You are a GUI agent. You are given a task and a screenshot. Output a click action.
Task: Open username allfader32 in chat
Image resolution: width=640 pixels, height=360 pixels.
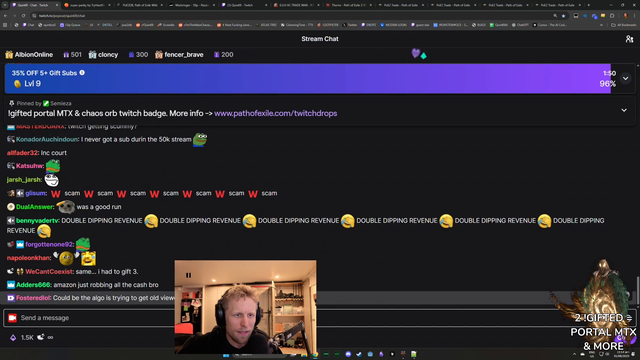click(x=22, y=153)
